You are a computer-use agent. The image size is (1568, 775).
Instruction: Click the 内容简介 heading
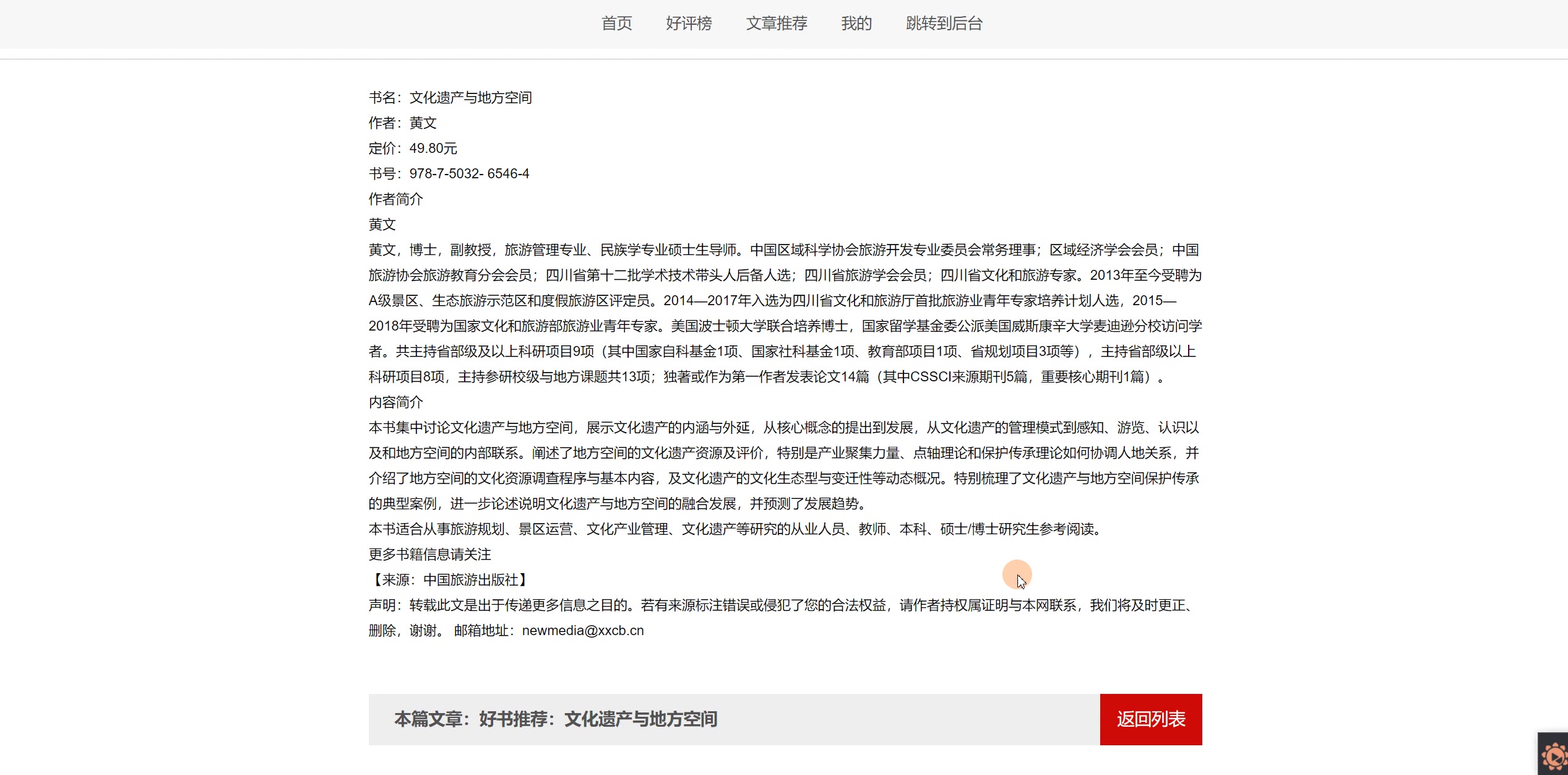coord(396,402)
